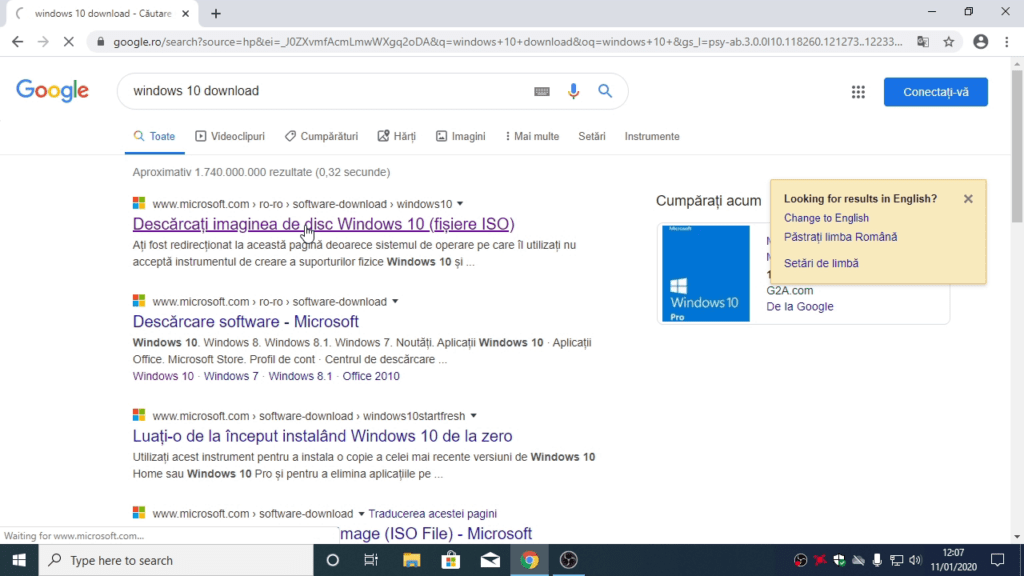Viewport: 1024px width, 576px height.
Task: Open the Chrome profile avatar menu
Action: (x=980, y=42)
